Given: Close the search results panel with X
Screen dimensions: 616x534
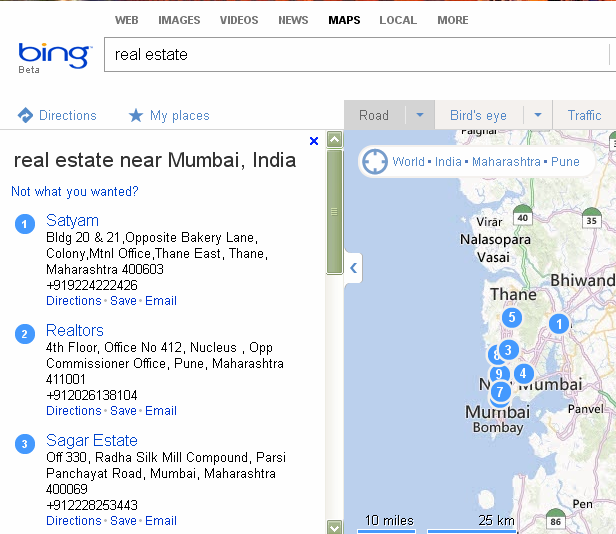Looking at the screenshot, I should [314, 141].
